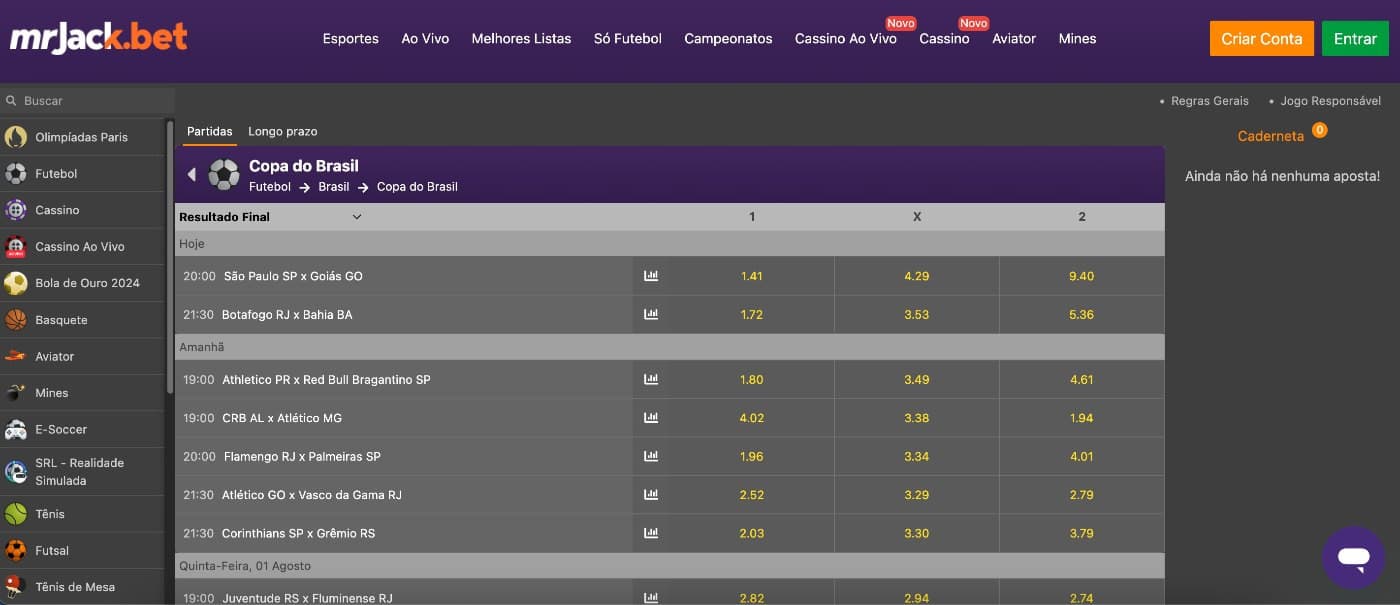Click the Buscar search field
1400x605 pixels.
tap(90, 101)
